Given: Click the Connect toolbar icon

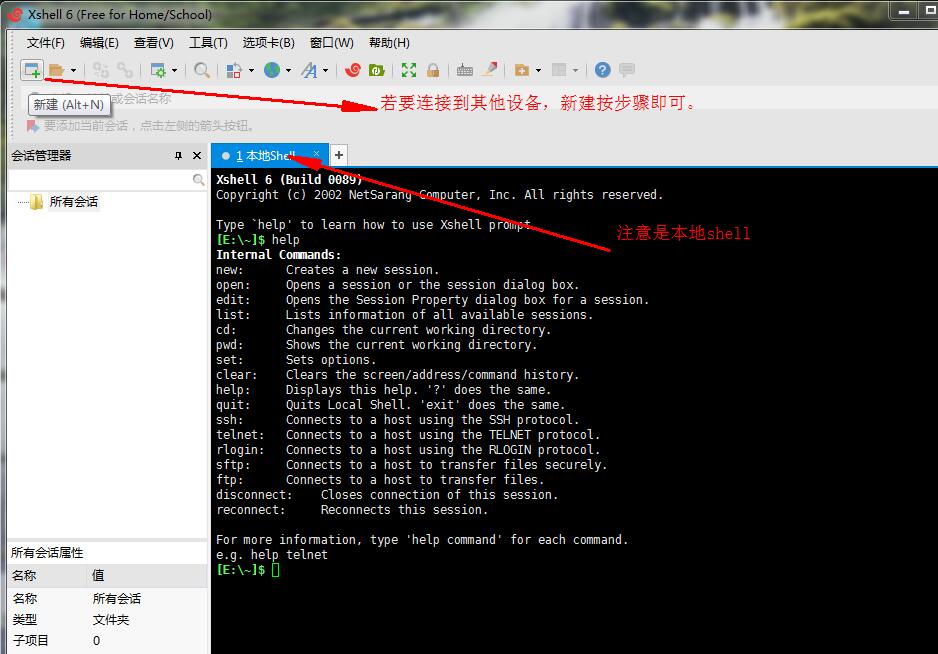Looking at the screenshot, I should coord(100,71).
